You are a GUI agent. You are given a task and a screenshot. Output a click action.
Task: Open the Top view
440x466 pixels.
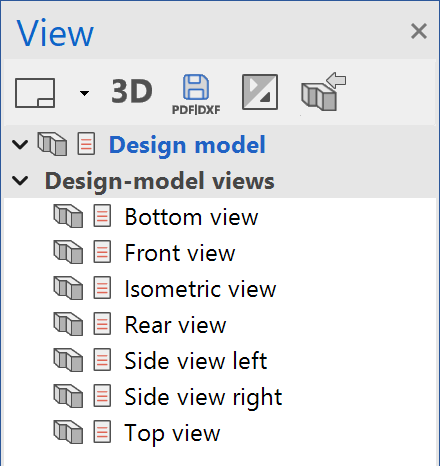pyautogui.click(x=172, y=434)
